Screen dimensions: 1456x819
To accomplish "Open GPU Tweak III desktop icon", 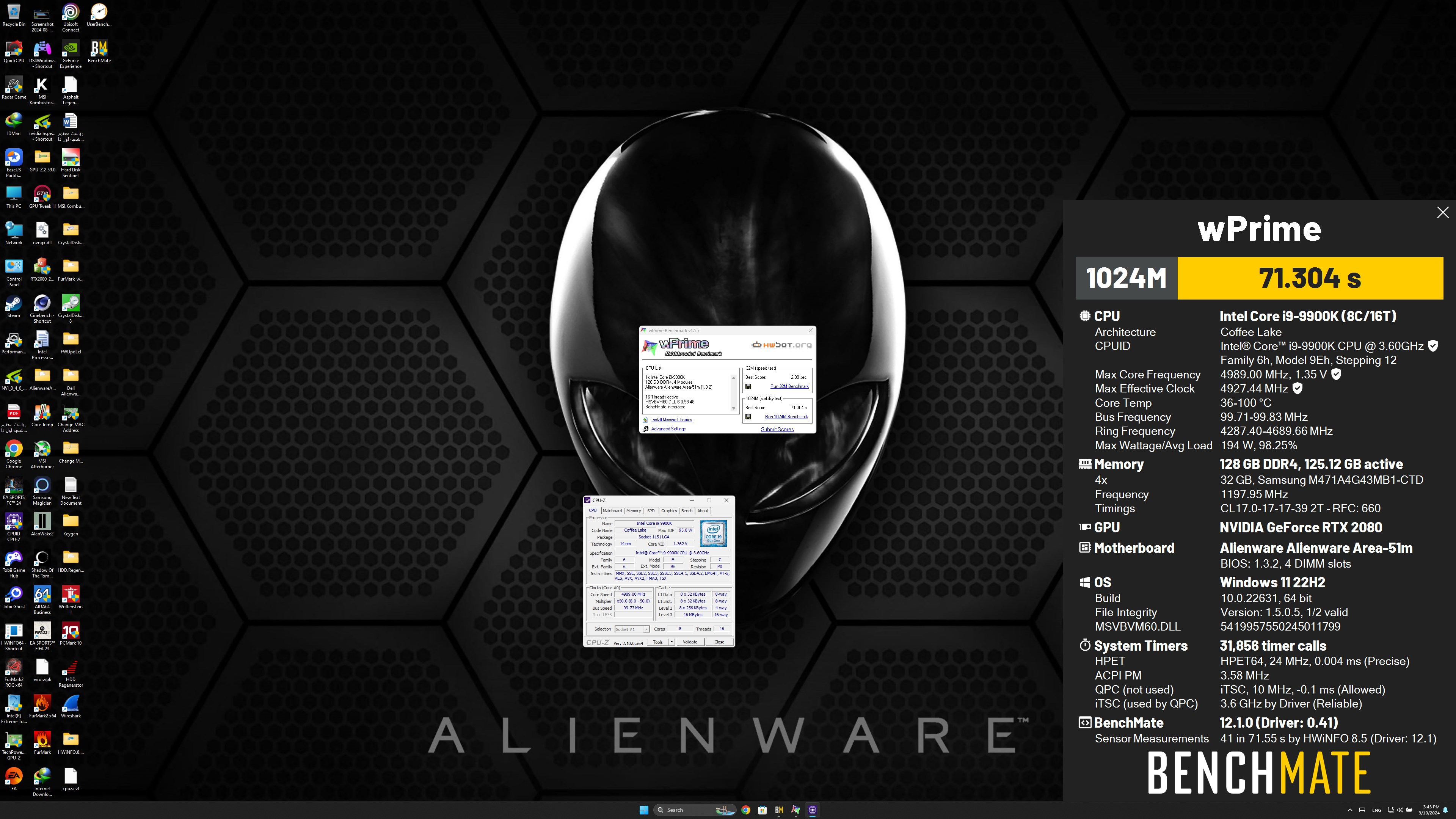I will 42,197.
